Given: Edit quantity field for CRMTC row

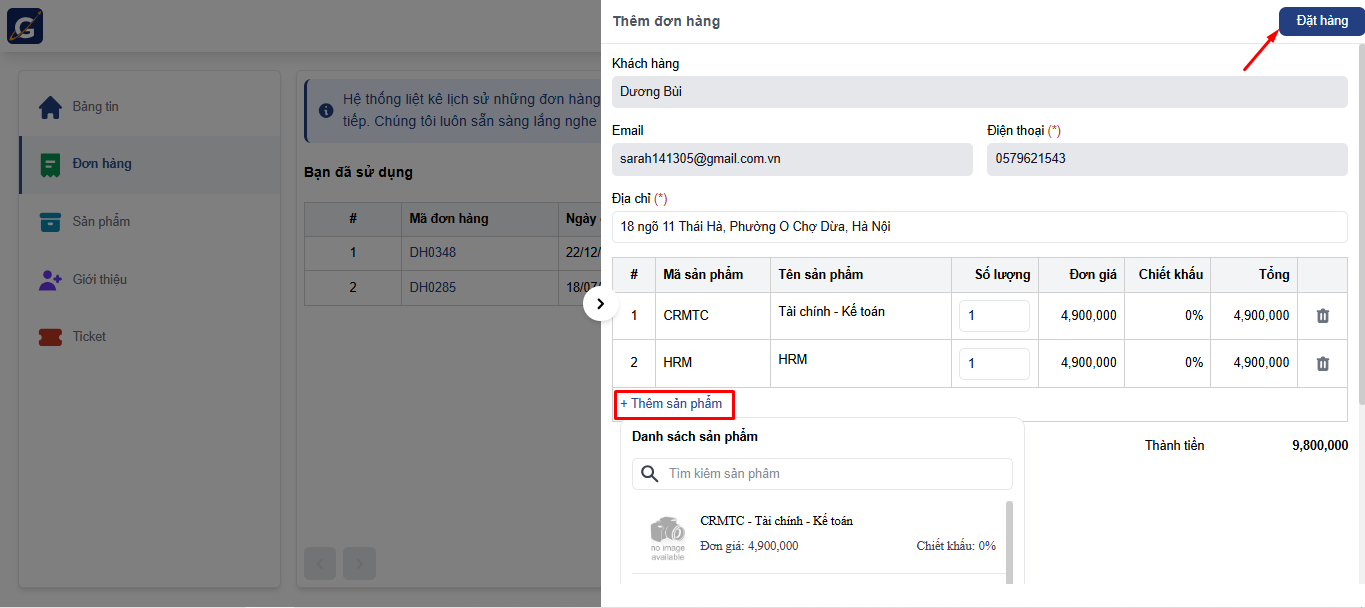Looking at the screenshot, I should pos(993,316).
